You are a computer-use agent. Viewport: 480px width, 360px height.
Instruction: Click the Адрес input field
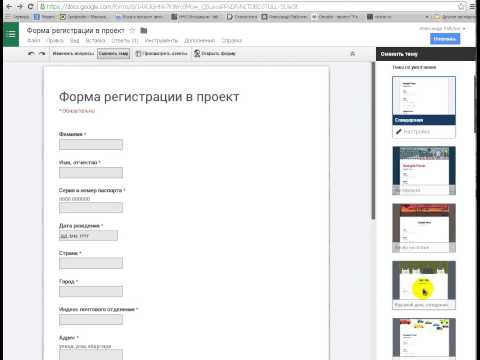pyautogui.click(x=91, y=354)
